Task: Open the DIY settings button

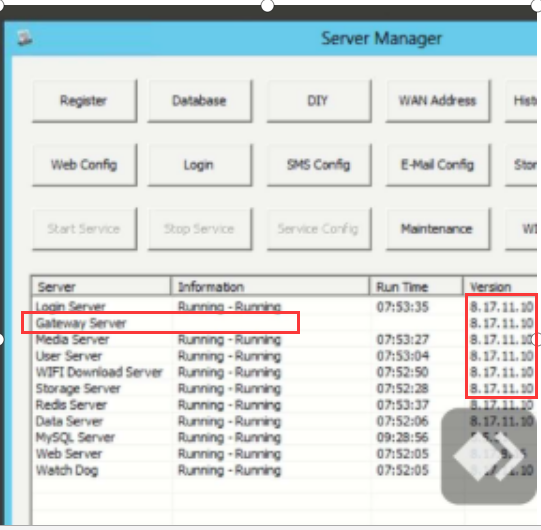Action: [x=319, y=101]
